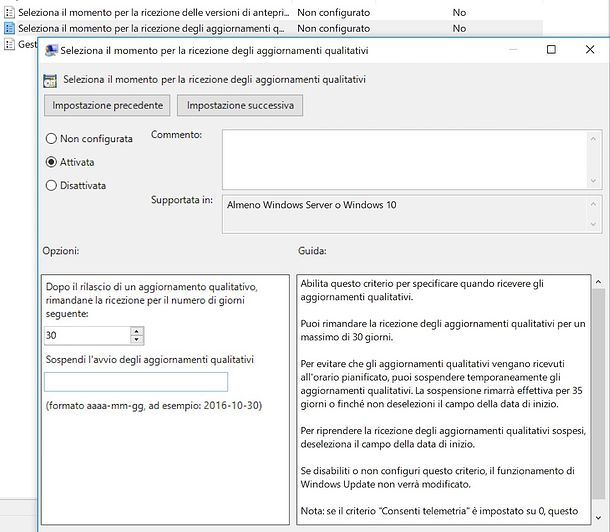Increase days with the spinner up arrow
The height and width of the screenshot is (532, 610).
[x=137, y=331]
